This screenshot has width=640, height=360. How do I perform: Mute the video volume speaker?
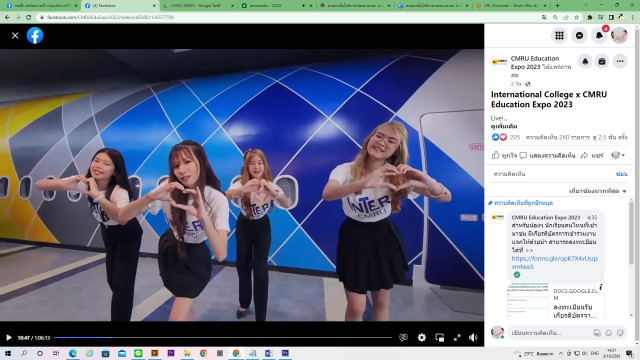tap(473, 338)
